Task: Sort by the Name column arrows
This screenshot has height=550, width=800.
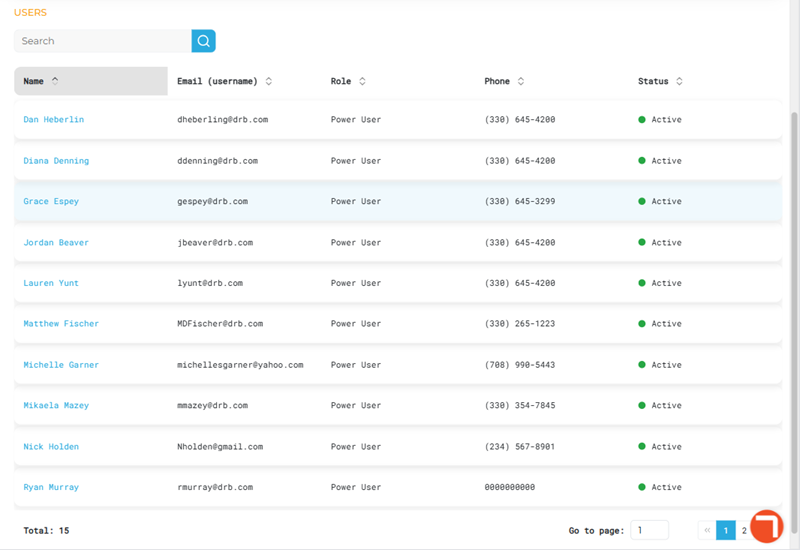Action: coord(55,81)
